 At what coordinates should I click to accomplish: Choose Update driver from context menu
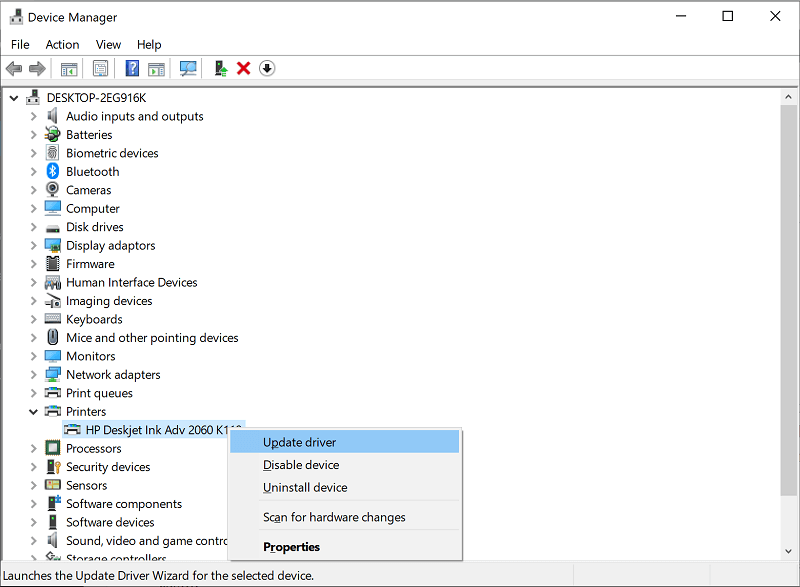pos(344,442)
